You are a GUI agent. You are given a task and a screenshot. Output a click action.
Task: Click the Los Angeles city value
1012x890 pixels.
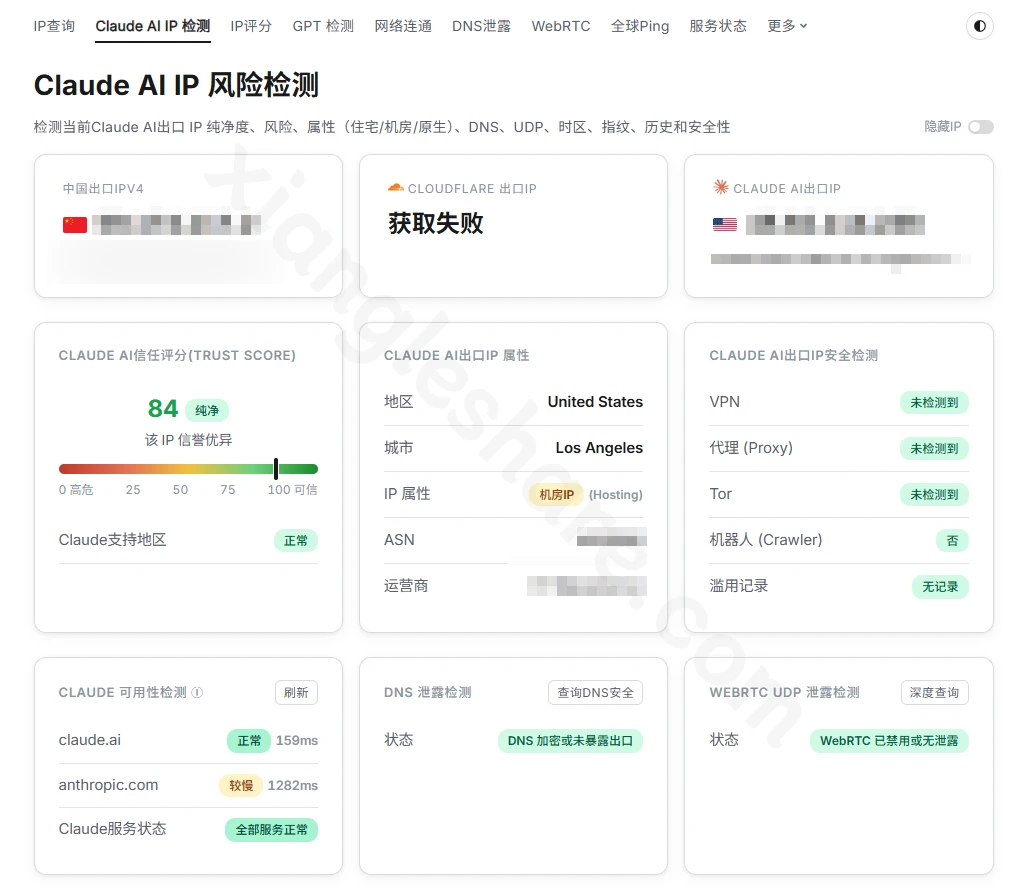[x=599, y=448]
